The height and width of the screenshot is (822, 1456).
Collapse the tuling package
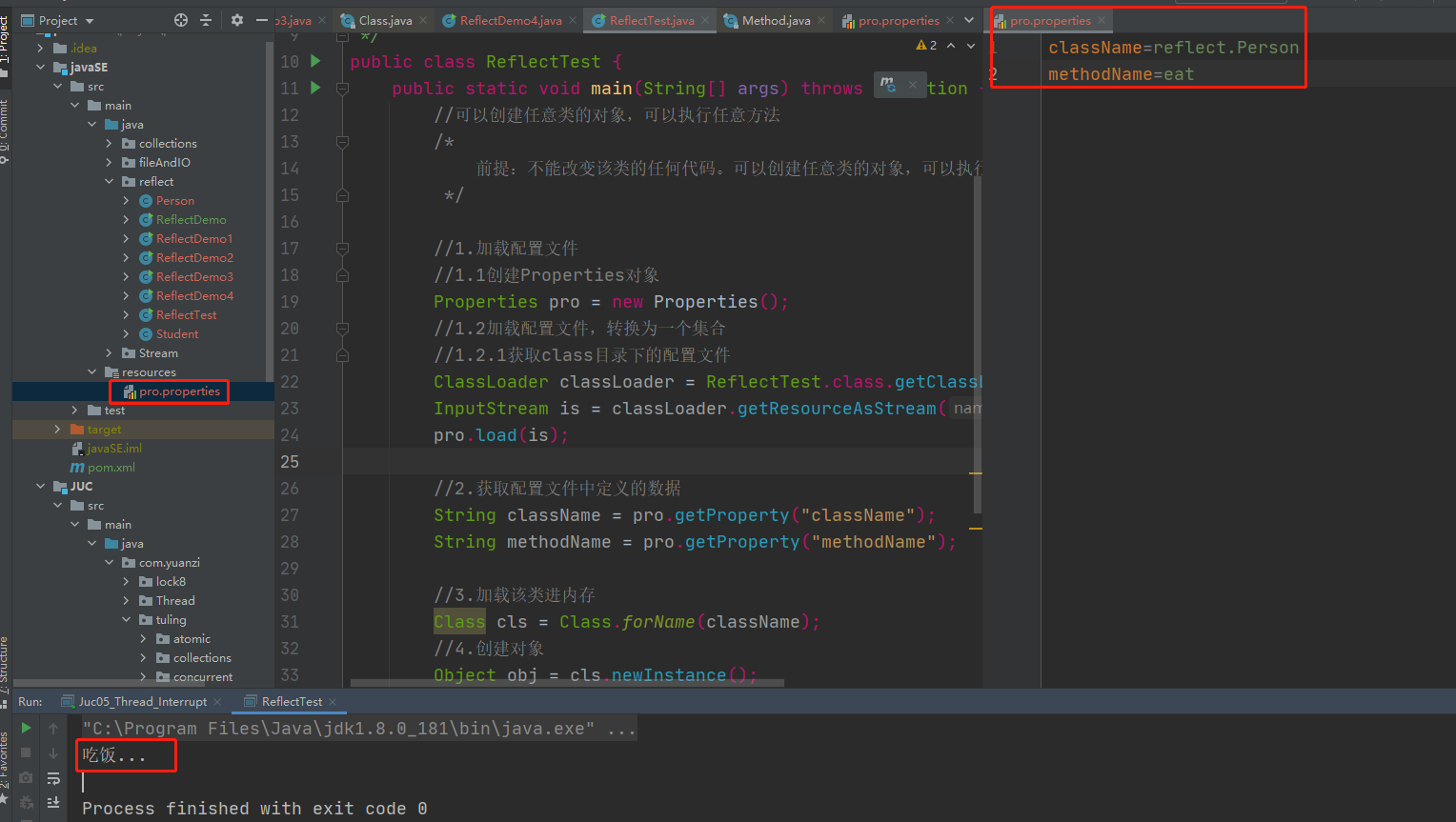(126, 619)
